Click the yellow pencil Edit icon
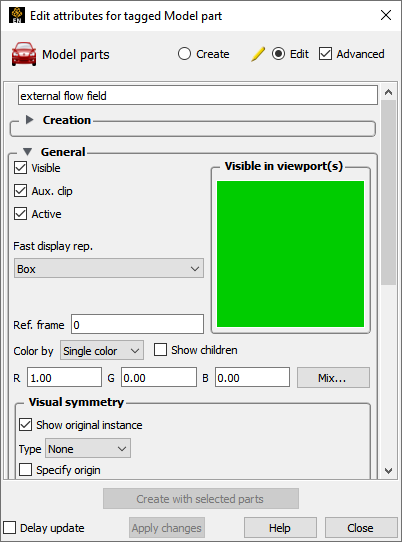Screen dimensions: 402x542 [258, 54]
